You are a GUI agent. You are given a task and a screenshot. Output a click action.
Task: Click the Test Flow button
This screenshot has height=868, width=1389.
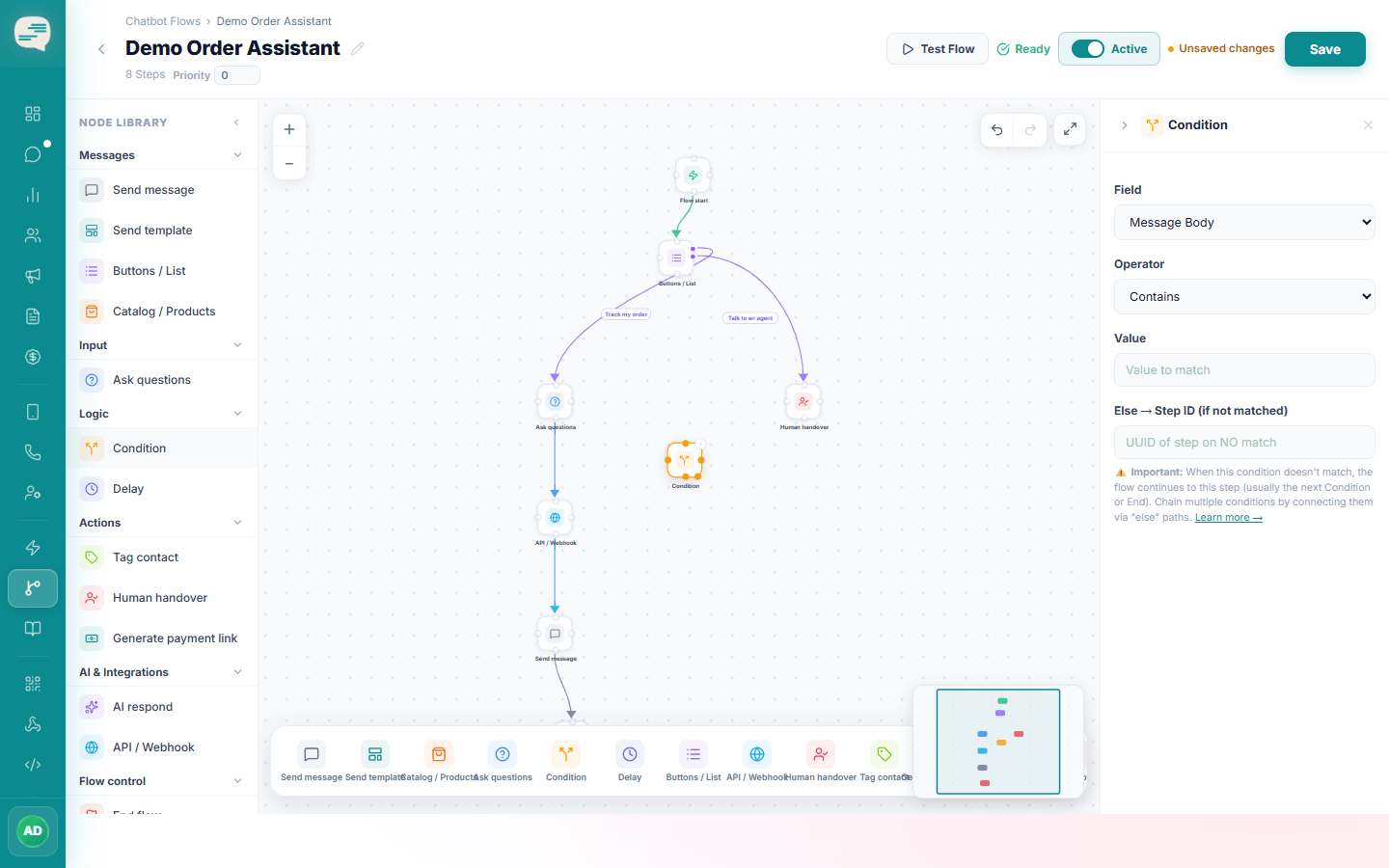tap(937, 49)
